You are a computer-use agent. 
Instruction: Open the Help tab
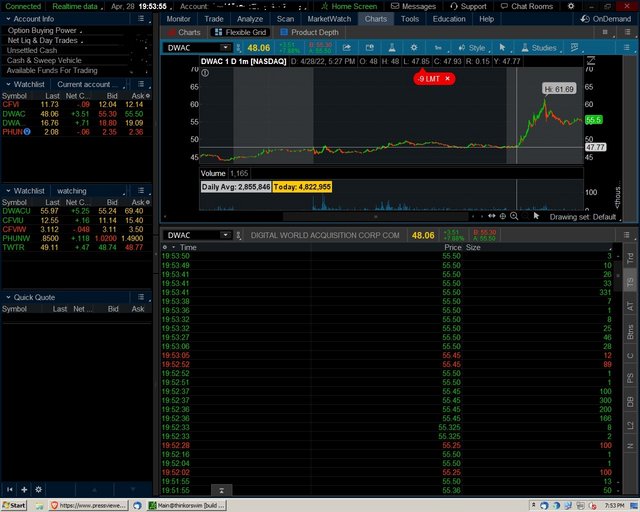coord(486,19)
